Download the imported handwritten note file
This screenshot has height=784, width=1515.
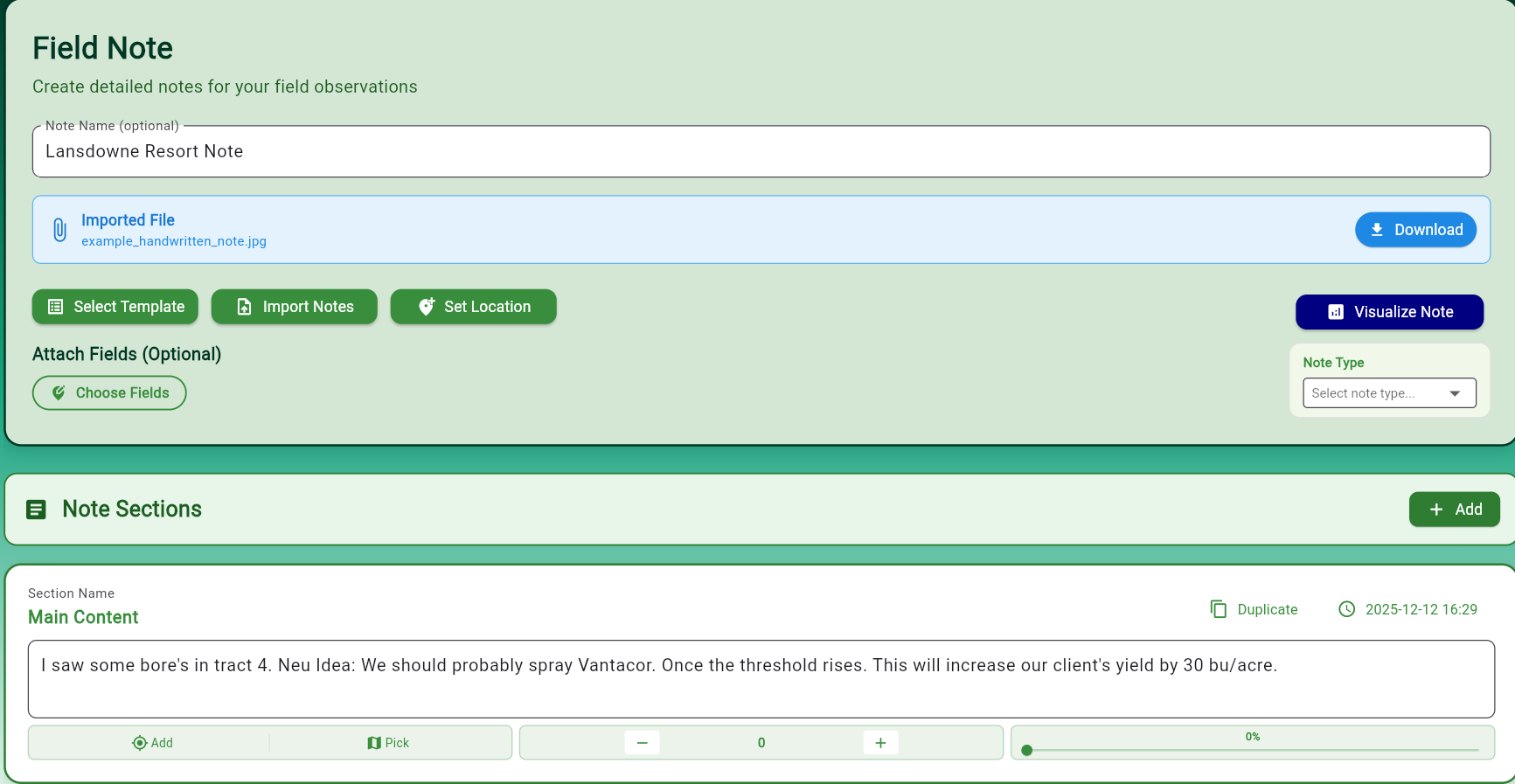pos(1415,230)
